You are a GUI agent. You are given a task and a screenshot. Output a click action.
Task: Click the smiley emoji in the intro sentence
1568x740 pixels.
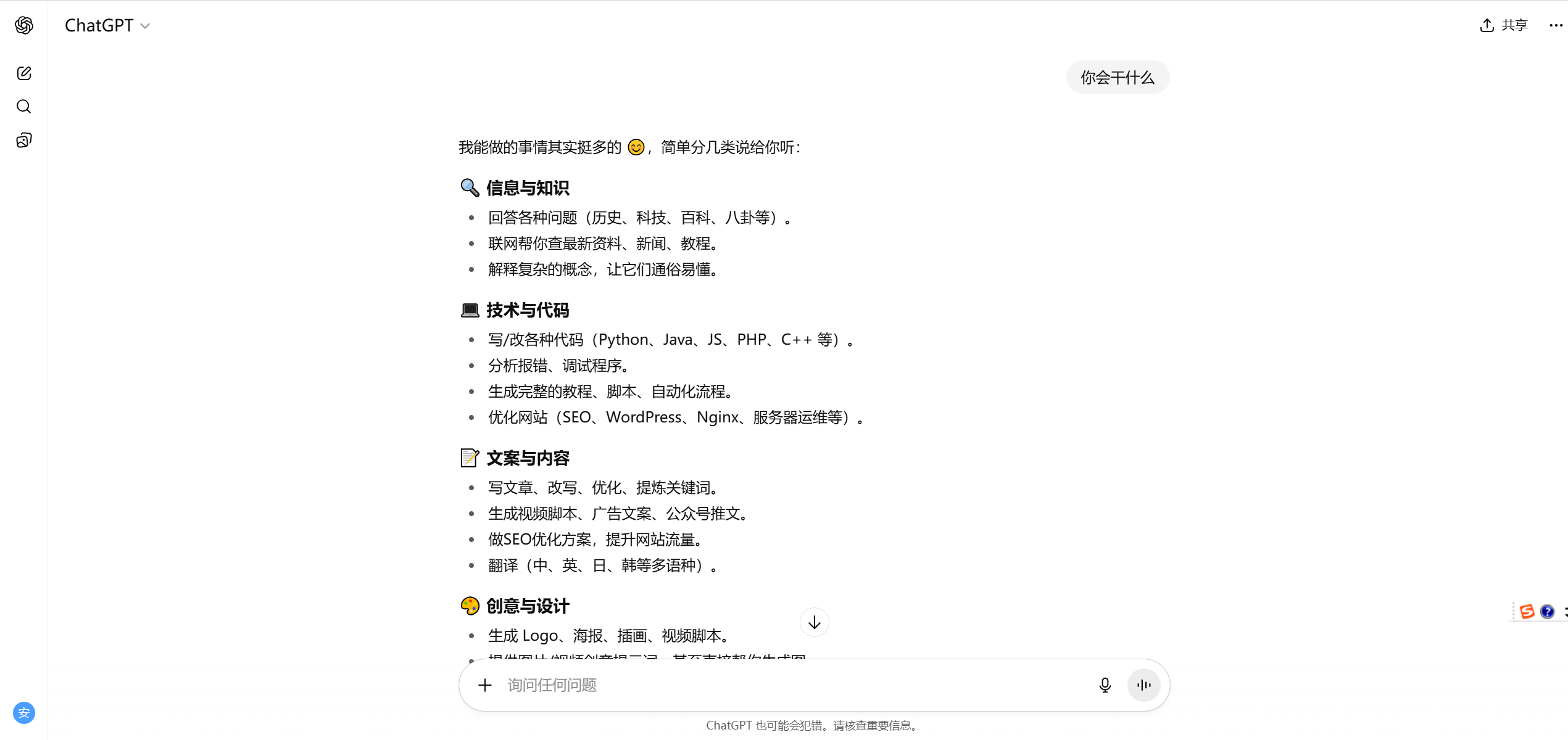[x=636, y=147]
